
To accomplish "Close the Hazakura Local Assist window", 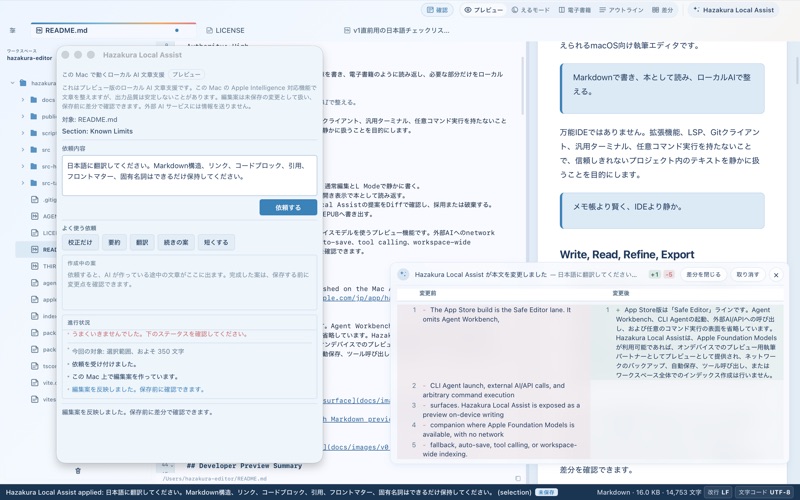I will click(65, 55).
